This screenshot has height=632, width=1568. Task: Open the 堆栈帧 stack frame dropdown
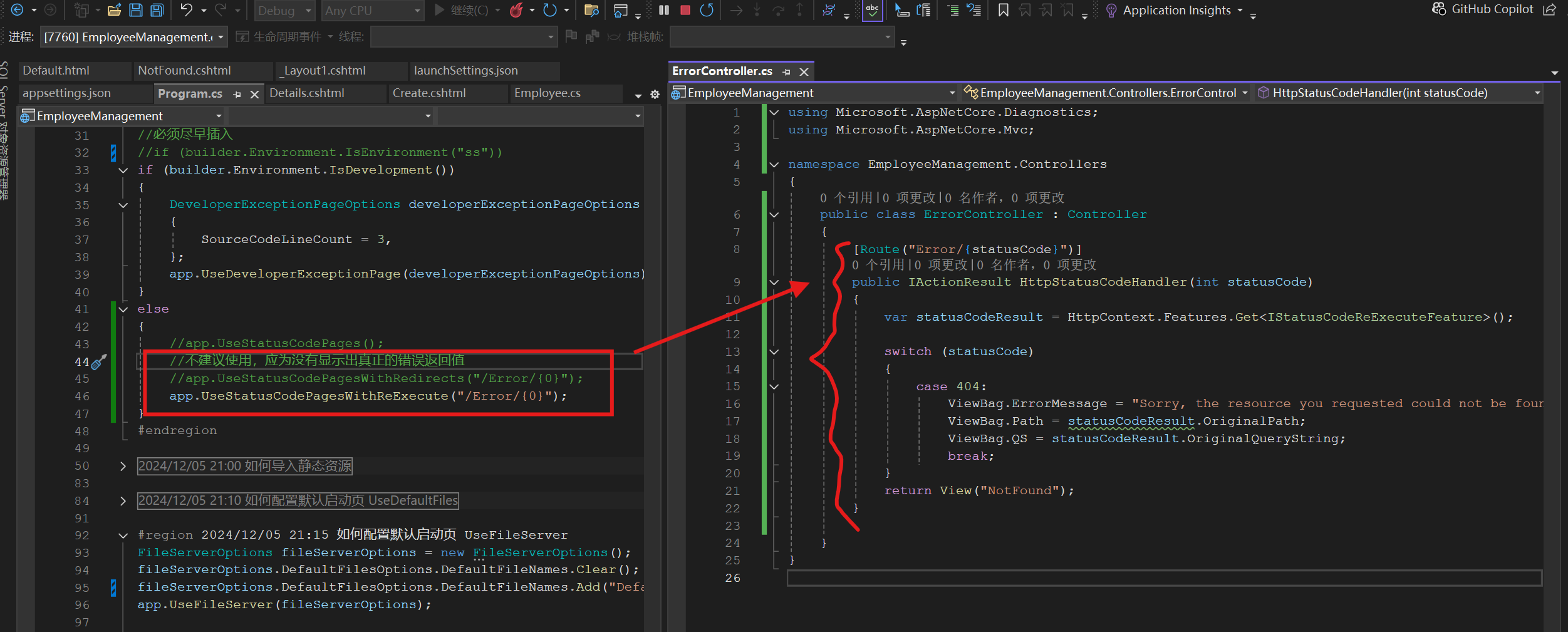click(781, 37)
